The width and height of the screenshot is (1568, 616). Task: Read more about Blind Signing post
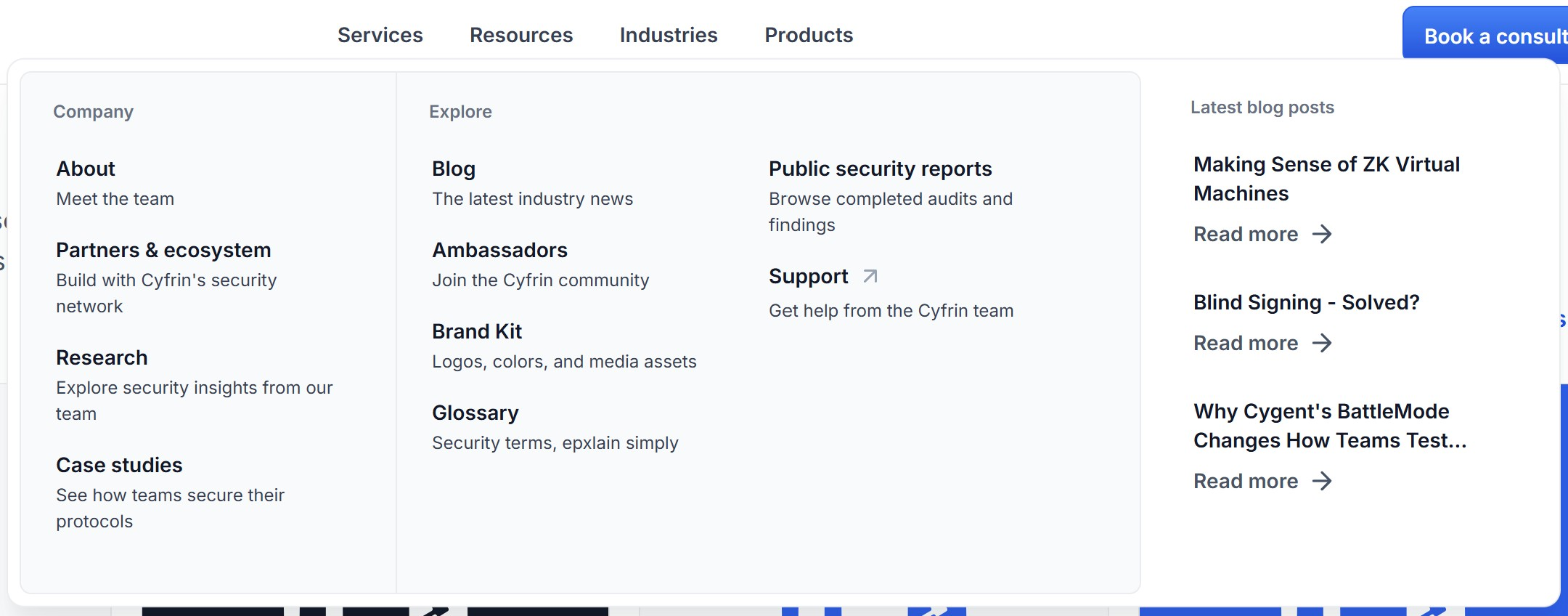coord(1246,343)
